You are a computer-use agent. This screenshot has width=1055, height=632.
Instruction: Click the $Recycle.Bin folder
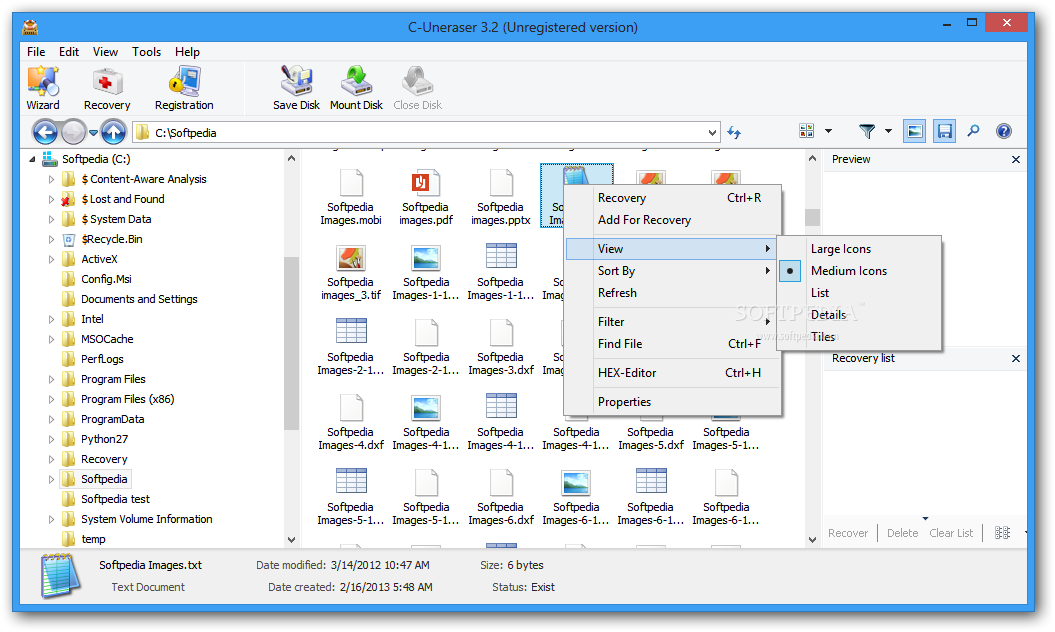tap(112, 239)
